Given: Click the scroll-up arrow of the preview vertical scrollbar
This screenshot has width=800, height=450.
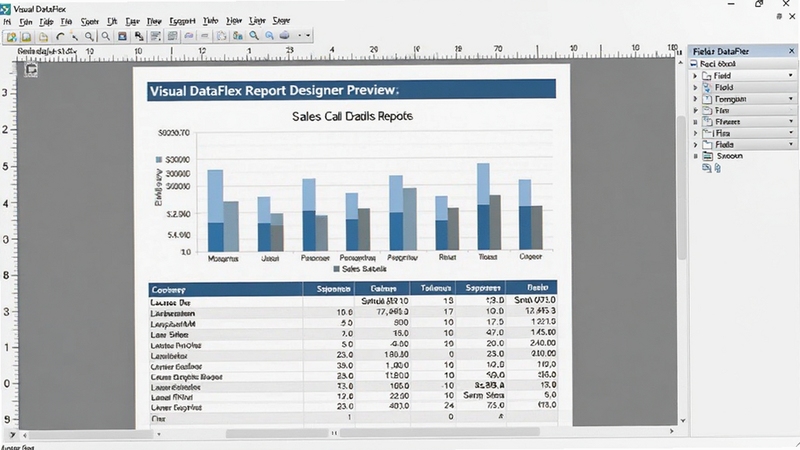Looking at the screenshot, I should click(x=681, y=63).
